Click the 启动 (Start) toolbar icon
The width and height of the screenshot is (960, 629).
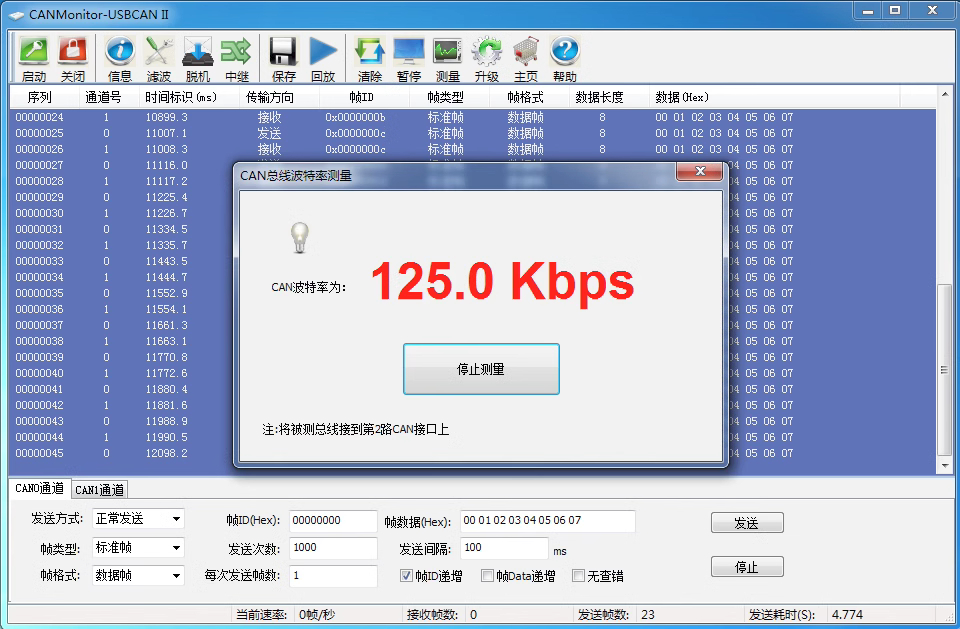(x=34, y=56)
